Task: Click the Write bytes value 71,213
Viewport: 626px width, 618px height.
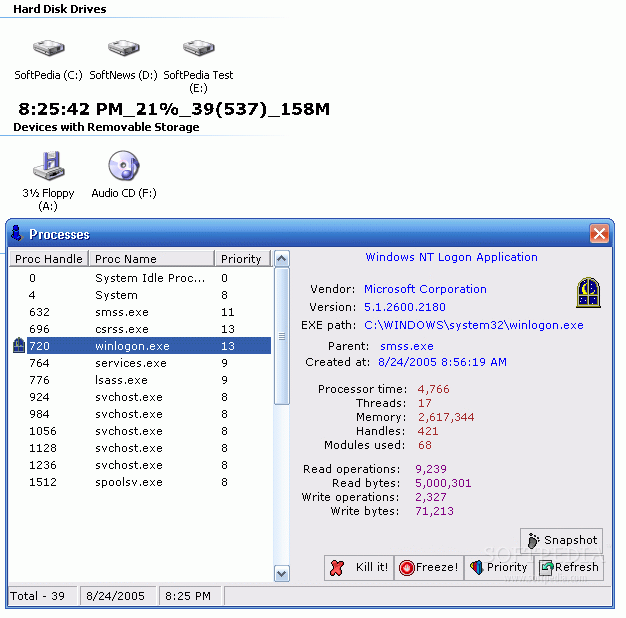Action: 434,511
